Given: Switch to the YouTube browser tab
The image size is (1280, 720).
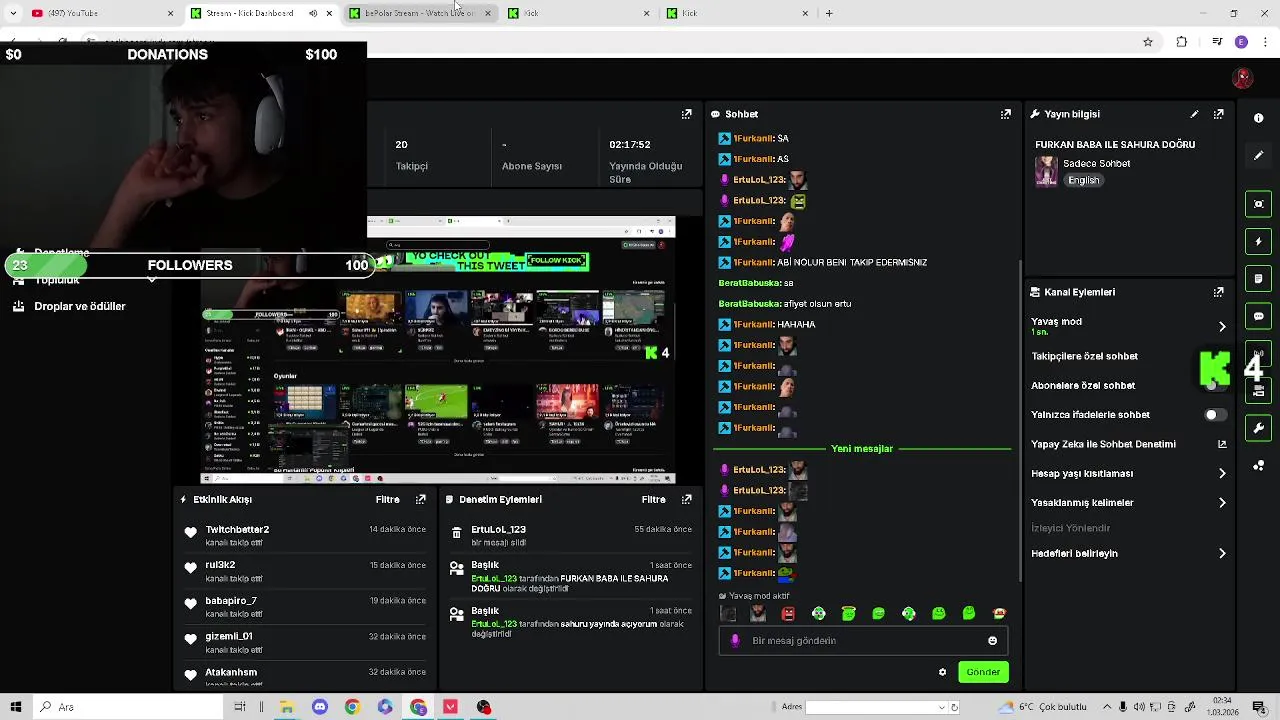Looking at the screenshot, I should click(x=102, y=13).
